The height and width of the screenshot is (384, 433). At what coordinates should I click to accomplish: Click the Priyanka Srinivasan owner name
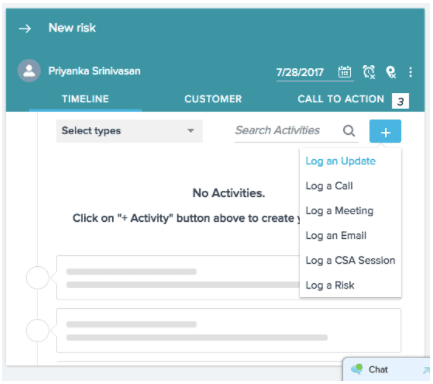click(x=94, y=71)
